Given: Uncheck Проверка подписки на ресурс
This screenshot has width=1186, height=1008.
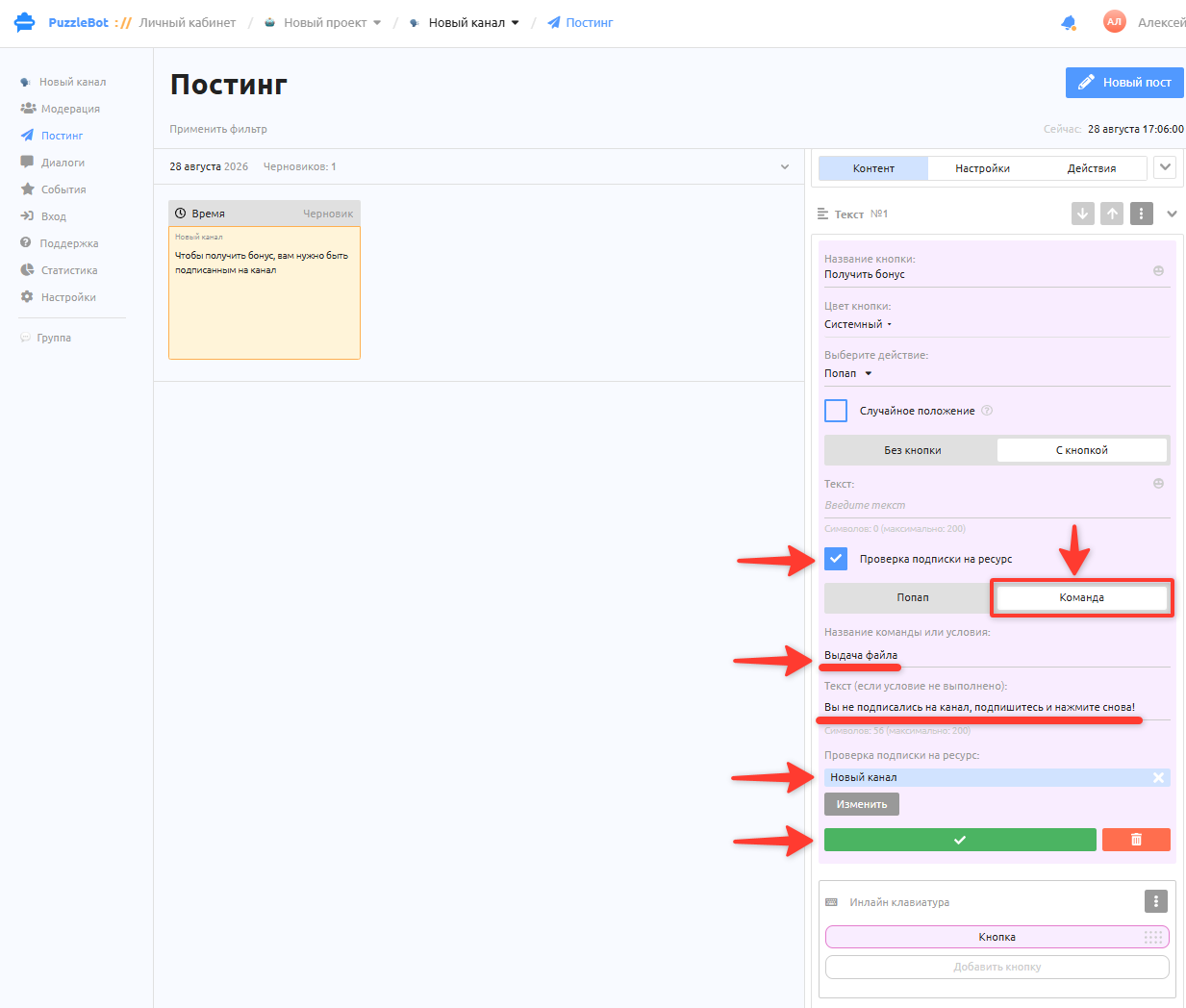Looking at the screenshot, I should click(836, 559).
